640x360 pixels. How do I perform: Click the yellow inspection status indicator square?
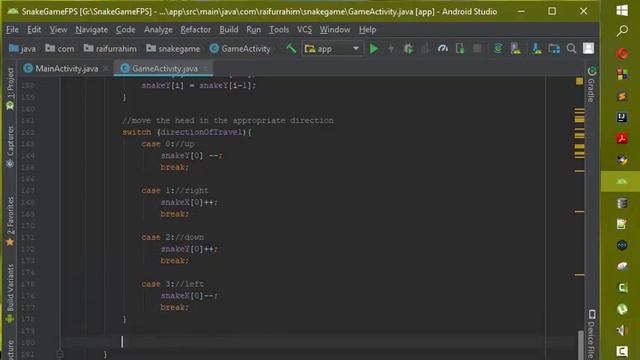click(579, 81)
